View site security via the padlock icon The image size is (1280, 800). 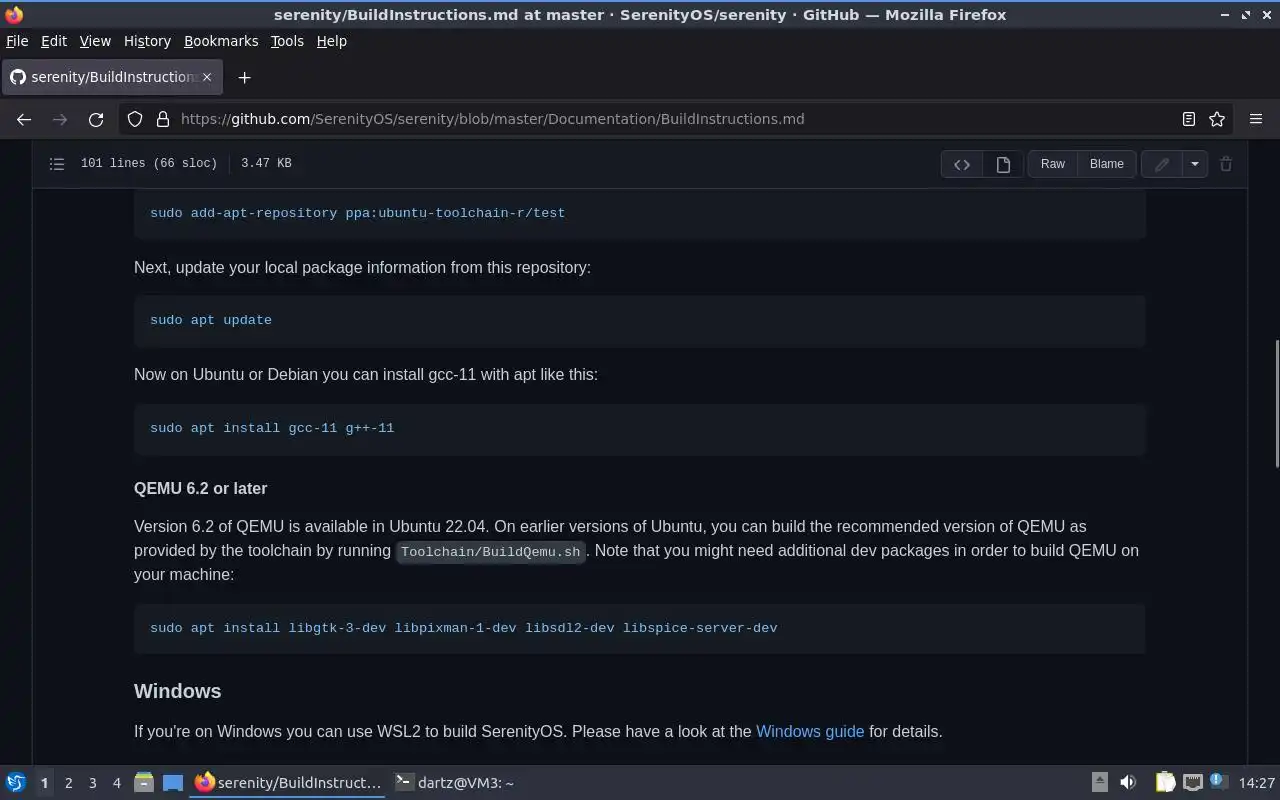[x=163, y=119]
